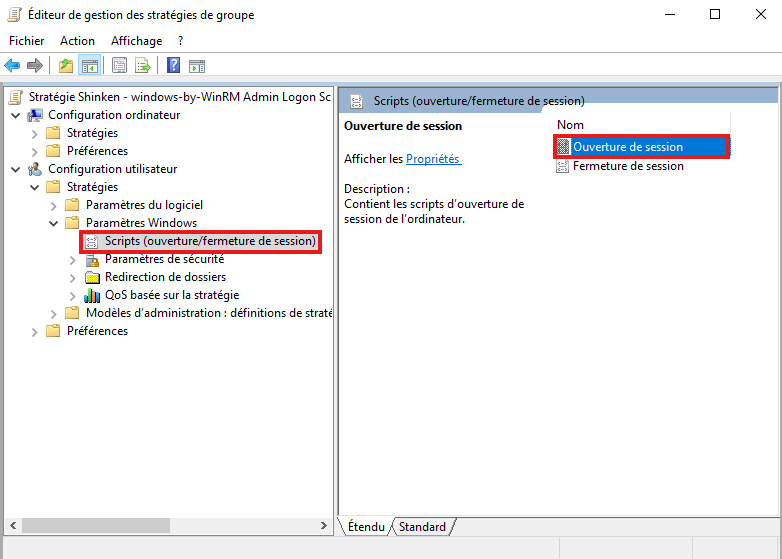Viewport: 782px width, 559px height.
Task: Collapse the Configuration ordinateur node
Action: click(16, 115)
